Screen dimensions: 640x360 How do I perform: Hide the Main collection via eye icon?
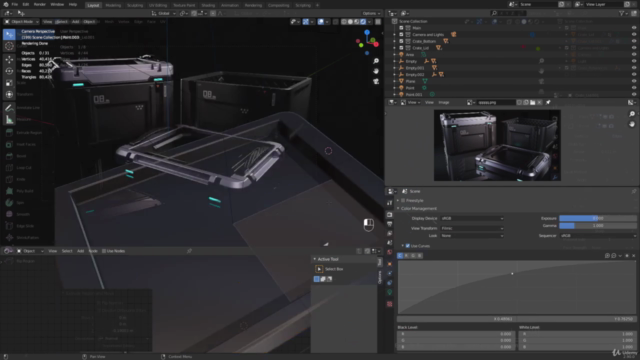(x=634, y=28)
